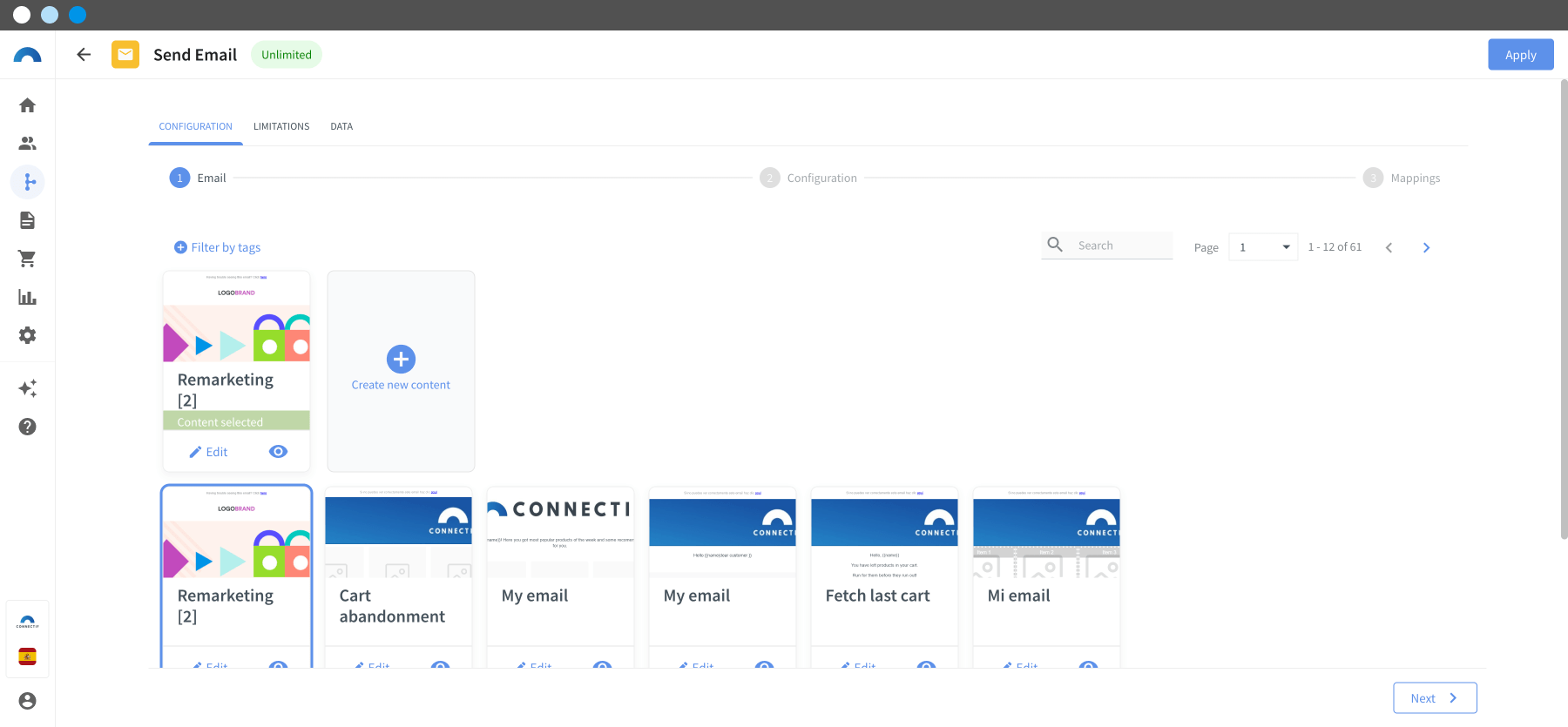Go to the previous page of results
The image size is (1568, 727).
(x=1389, y=247)
